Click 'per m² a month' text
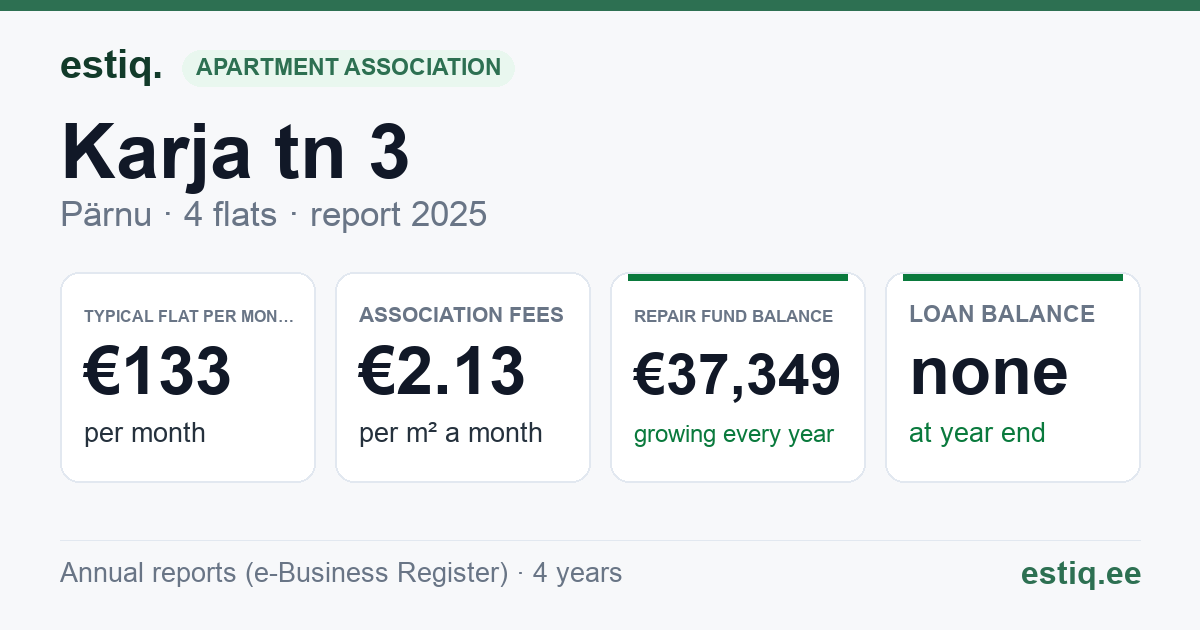Screen dimensions: 1200x630 [x=451, y=433]
